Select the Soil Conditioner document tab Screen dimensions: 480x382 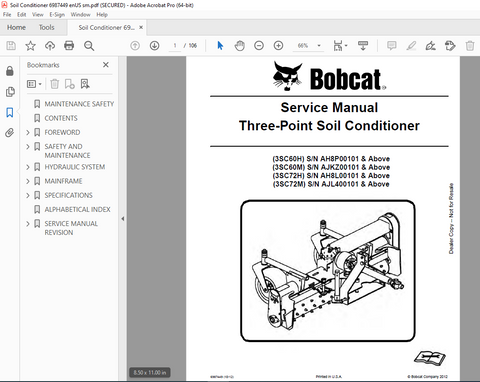[x=106, y=27]
